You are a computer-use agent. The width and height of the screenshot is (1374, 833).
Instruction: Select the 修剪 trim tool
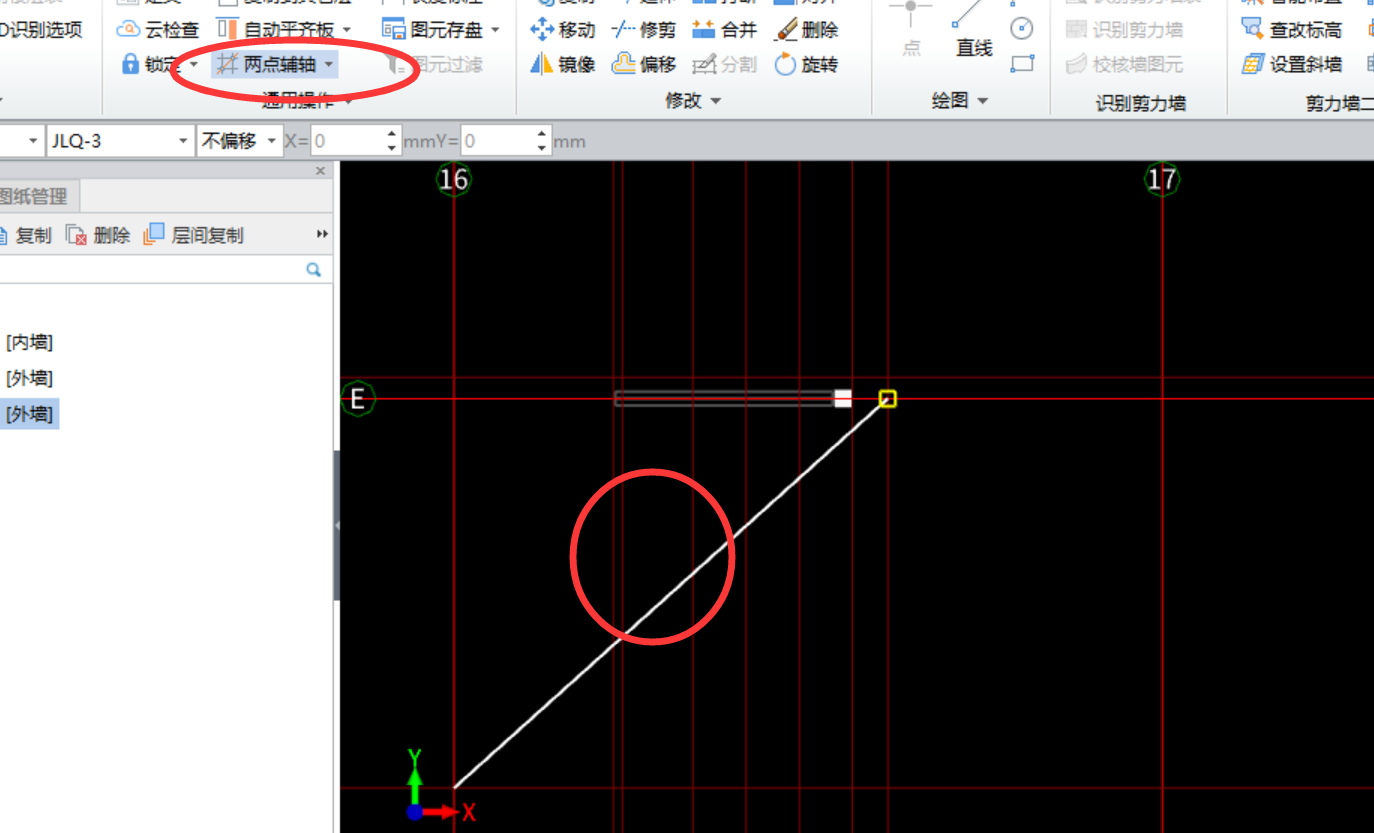pyautogui.click(x=644, y=30)
